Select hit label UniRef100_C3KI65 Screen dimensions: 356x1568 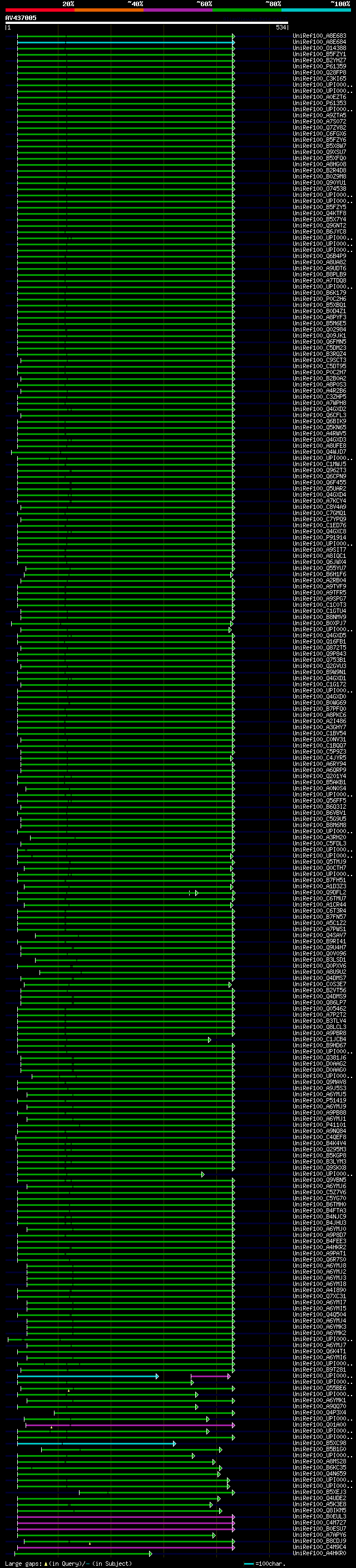click(319, 78)
